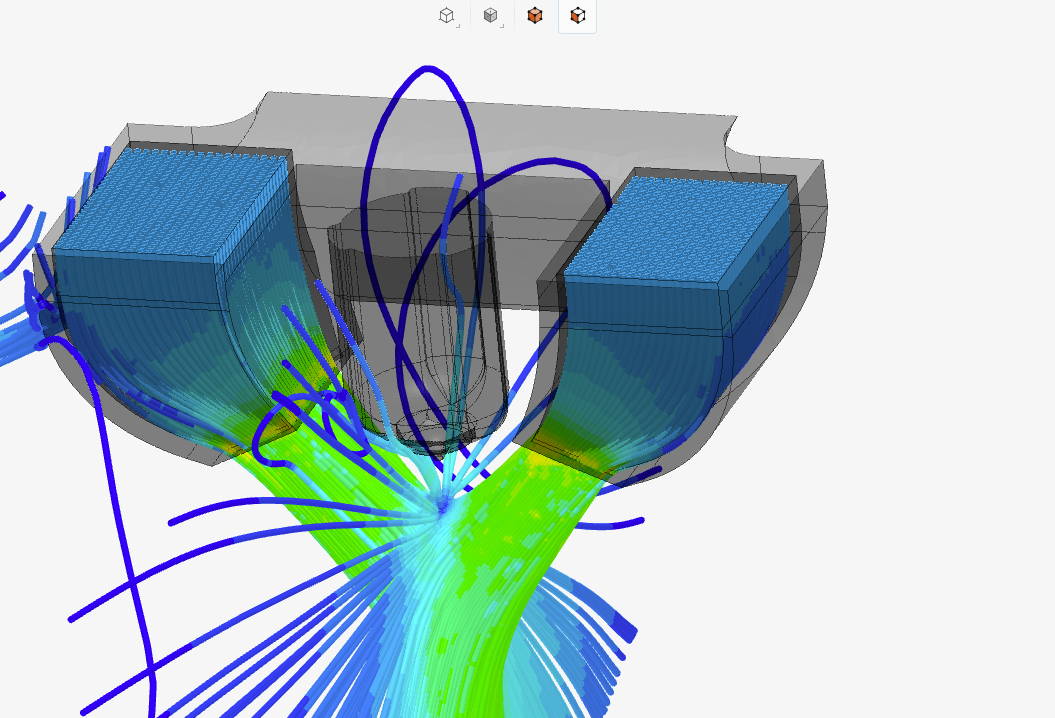Select the wireframe cube view icon
The image size is (1055, 718).
coord(446,15)
